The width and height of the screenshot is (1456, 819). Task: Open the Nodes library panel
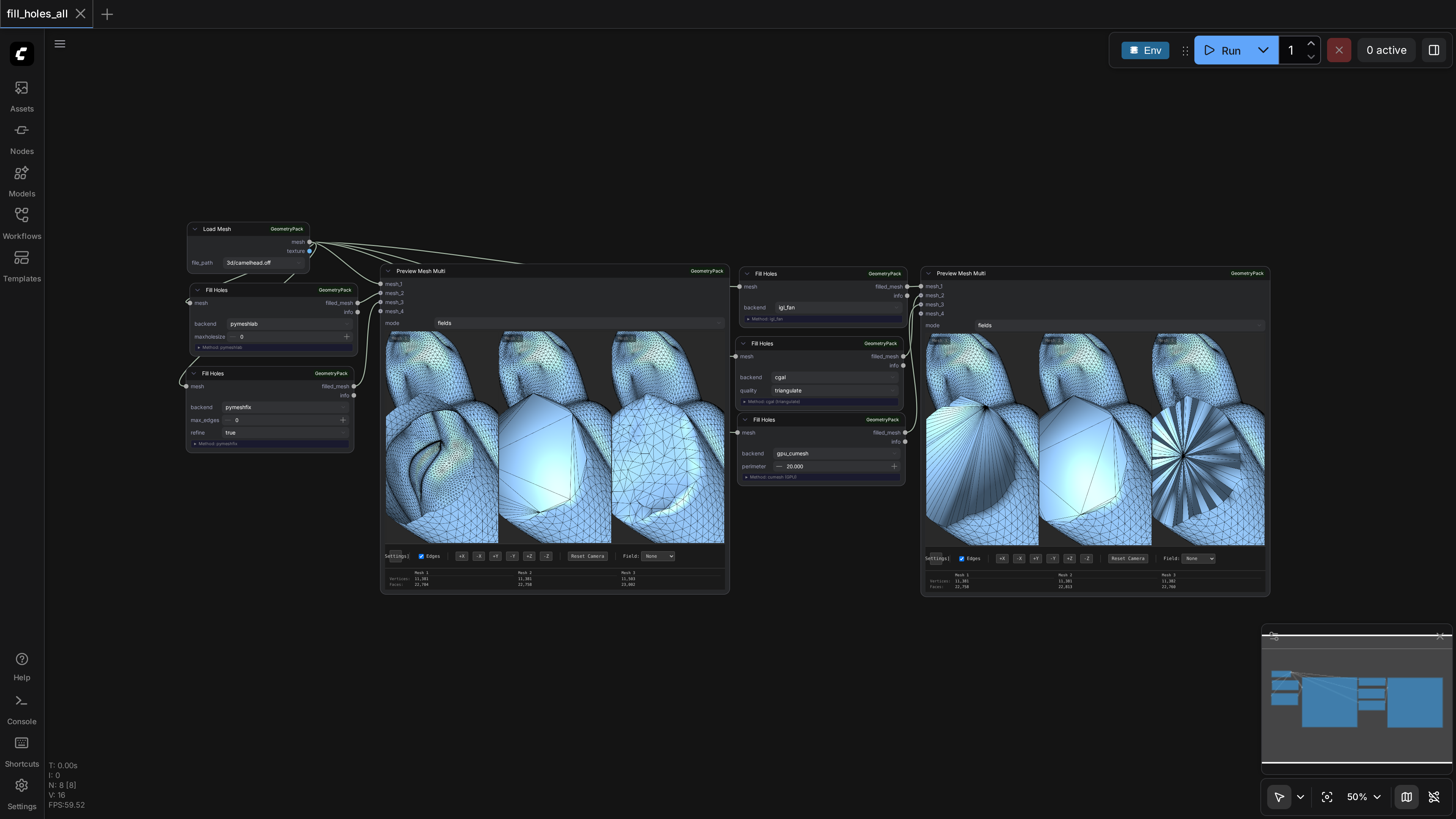22,138
